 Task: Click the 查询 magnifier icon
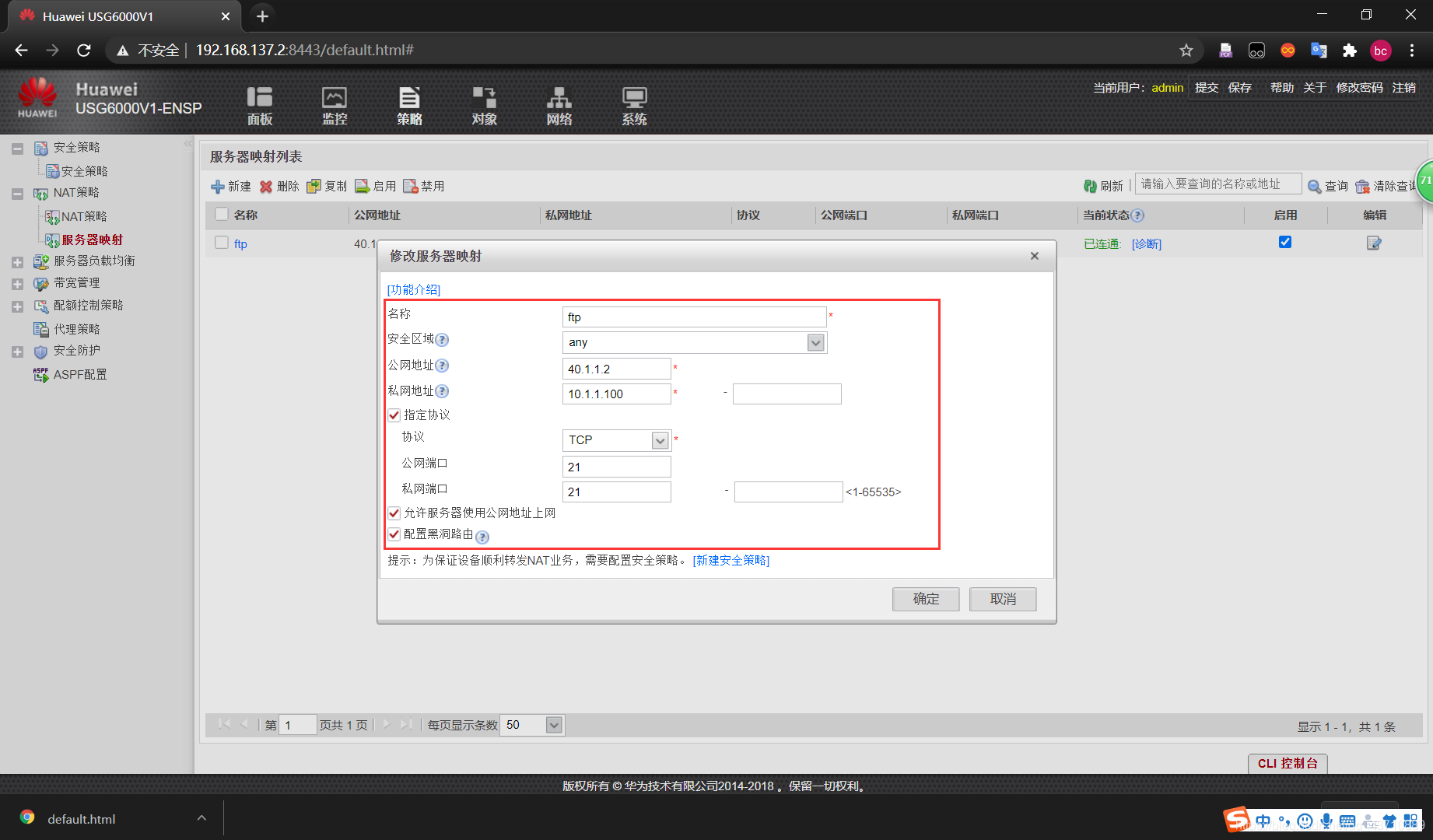point(1315,187)
